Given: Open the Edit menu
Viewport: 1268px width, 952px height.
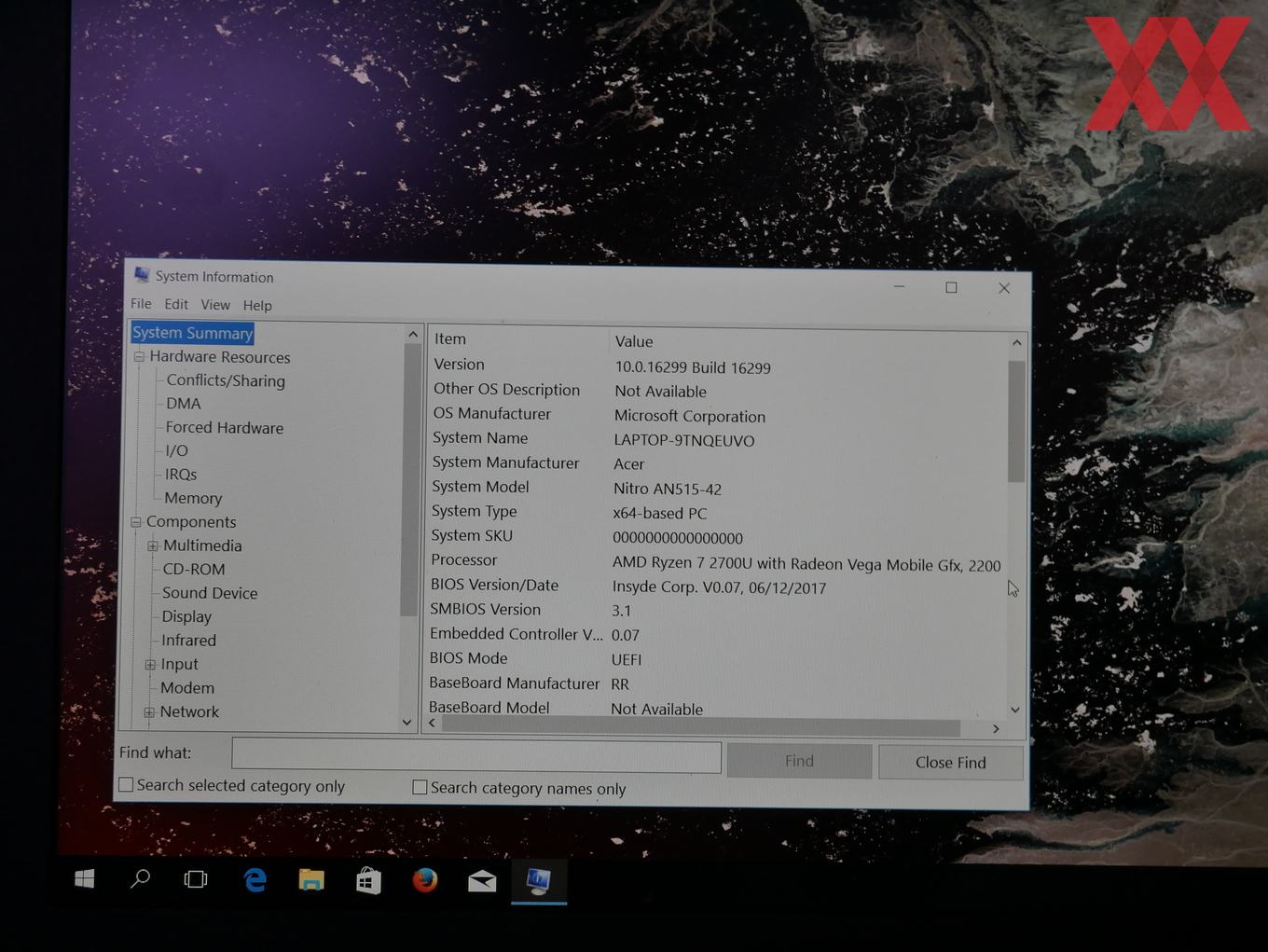Looking at the screenshot, I should pos(176,304).
